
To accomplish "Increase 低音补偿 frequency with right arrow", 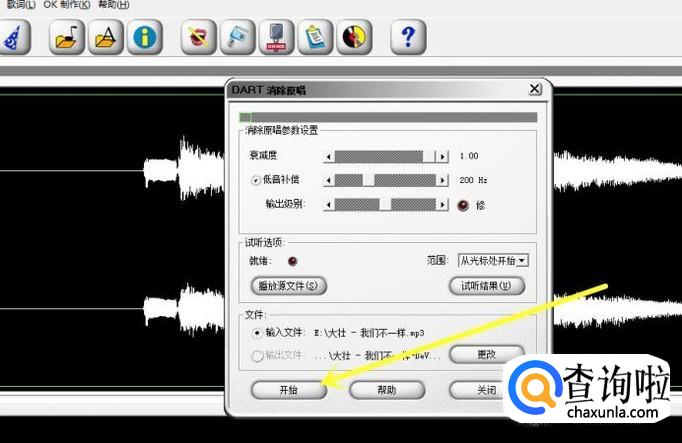I will (x=443, y=180).
